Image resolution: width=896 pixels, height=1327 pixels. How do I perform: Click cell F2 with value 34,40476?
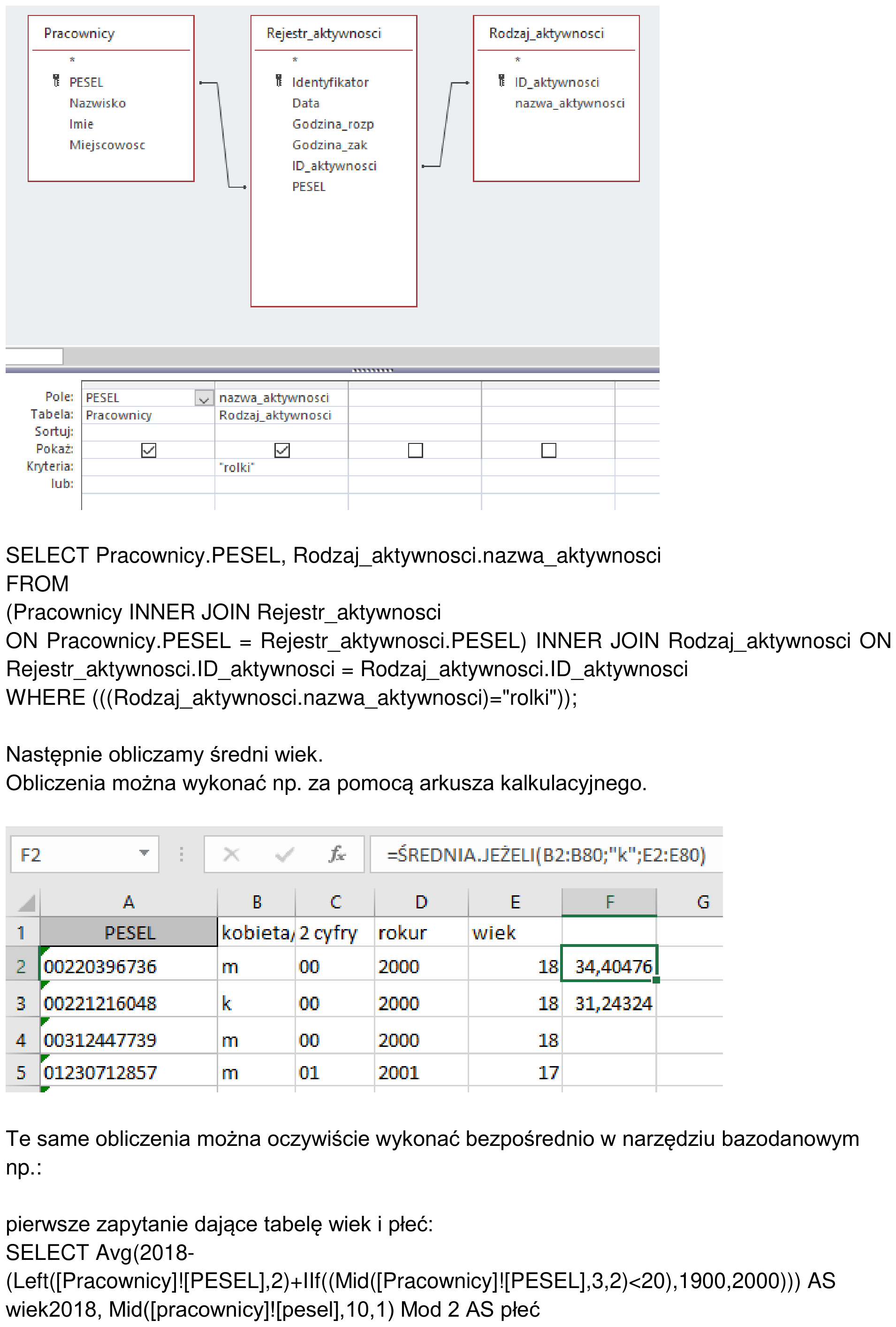click(609, 963)
